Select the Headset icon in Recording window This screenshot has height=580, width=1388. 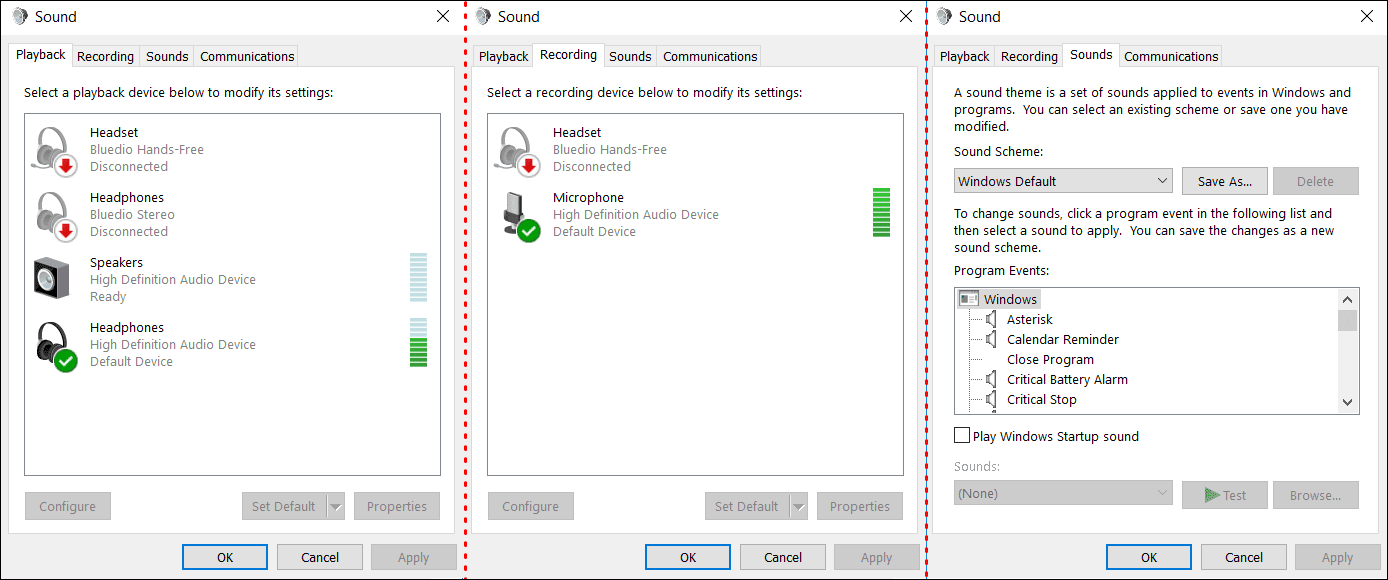(517, 150)
